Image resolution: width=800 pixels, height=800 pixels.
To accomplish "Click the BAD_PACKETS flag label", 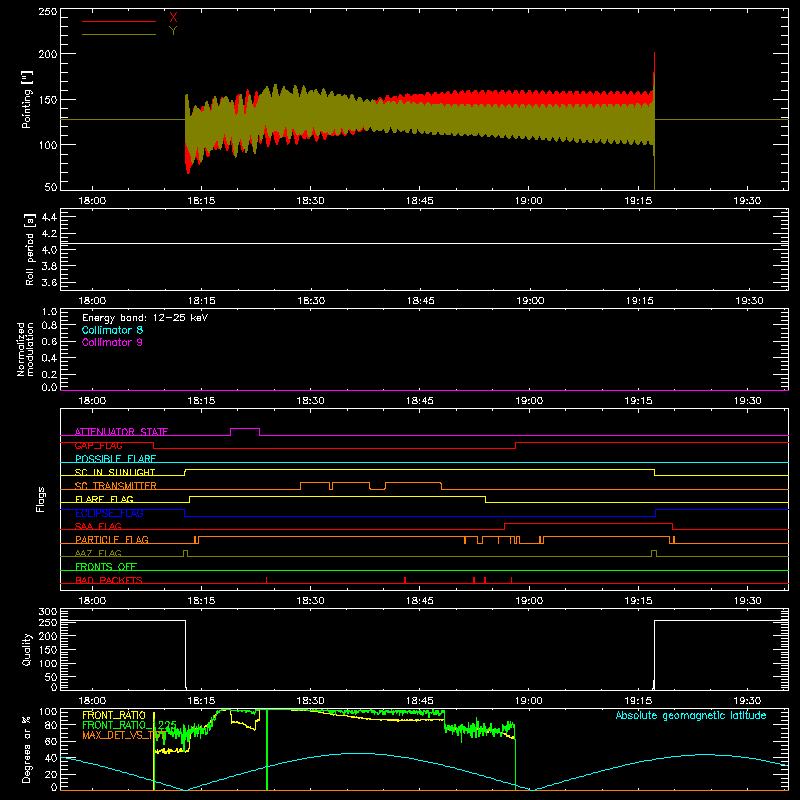I will coord(109,580).
